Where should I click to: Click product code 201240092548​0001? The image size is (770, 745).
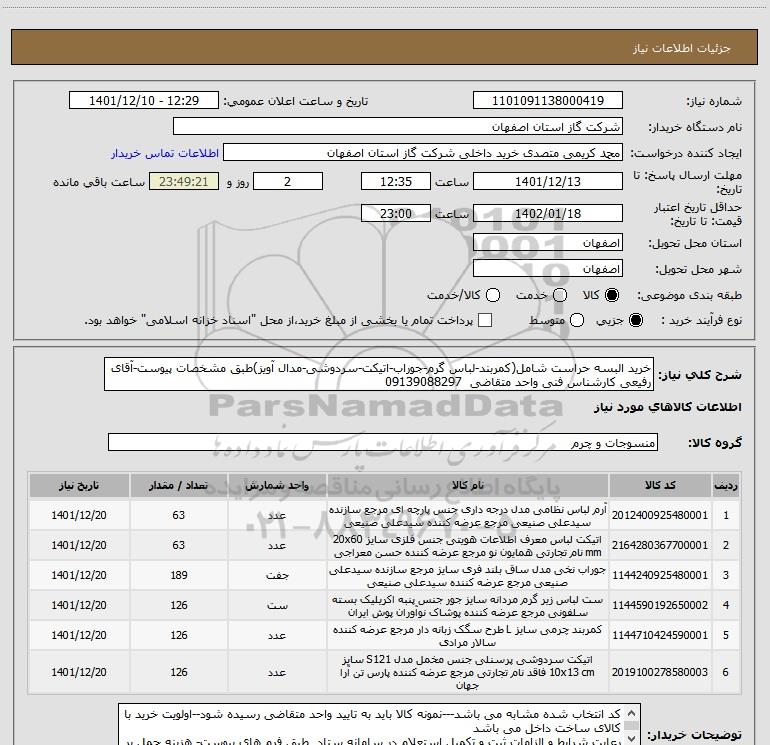[x=660, y=515]
